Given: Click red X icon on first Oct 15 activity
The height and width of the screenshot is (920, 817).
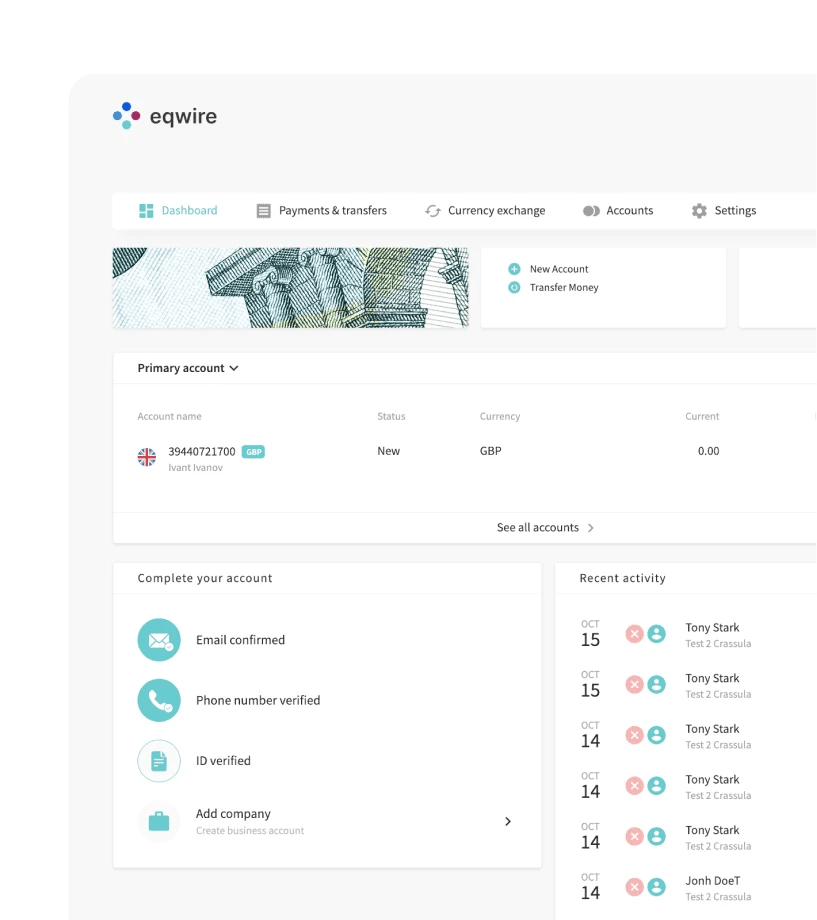Looking at the screenshot, I should (634, 634).
